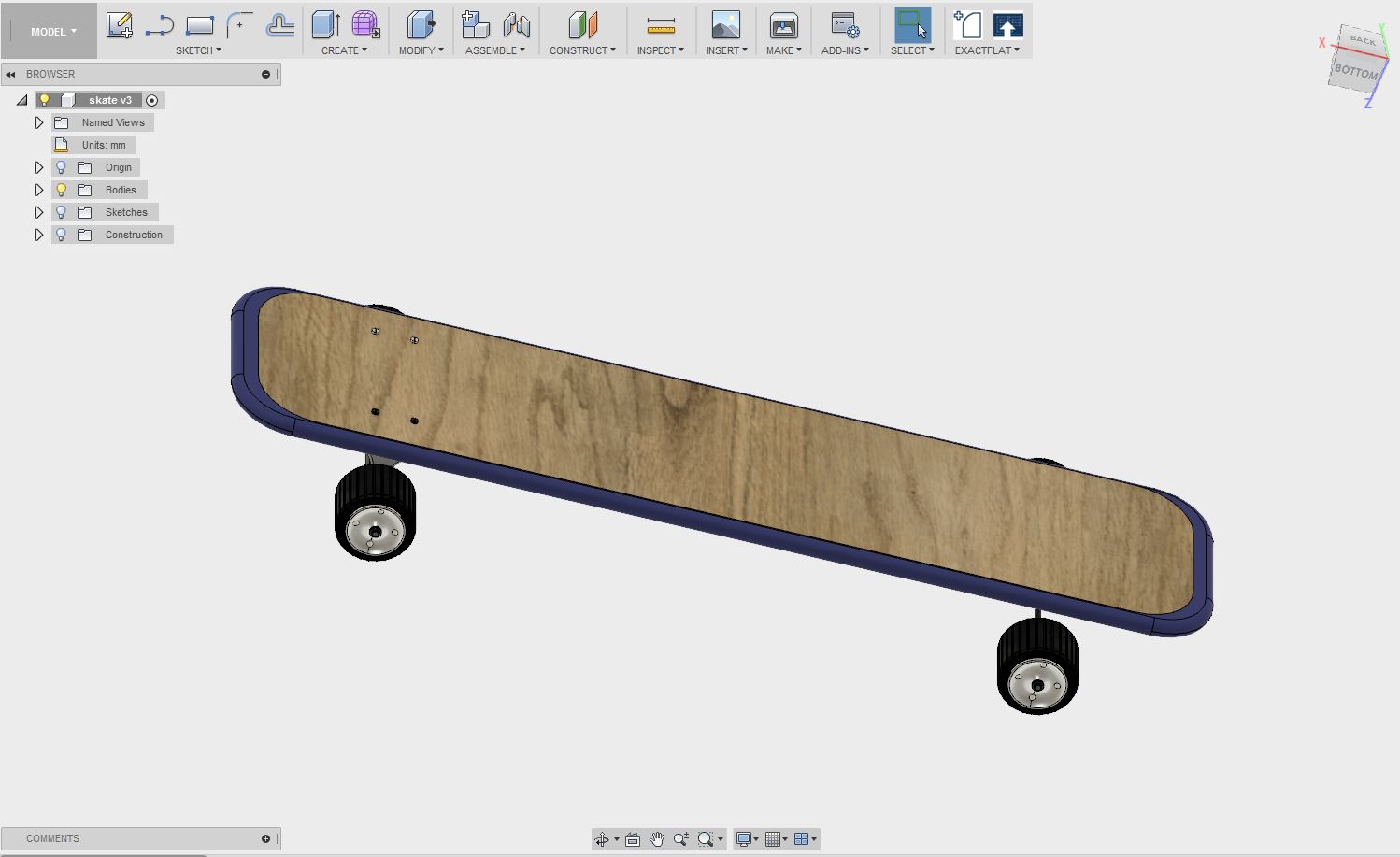The image size is (1400, 857).
Task: Open the EXACTFLAT menu
Action: point(987,50)
